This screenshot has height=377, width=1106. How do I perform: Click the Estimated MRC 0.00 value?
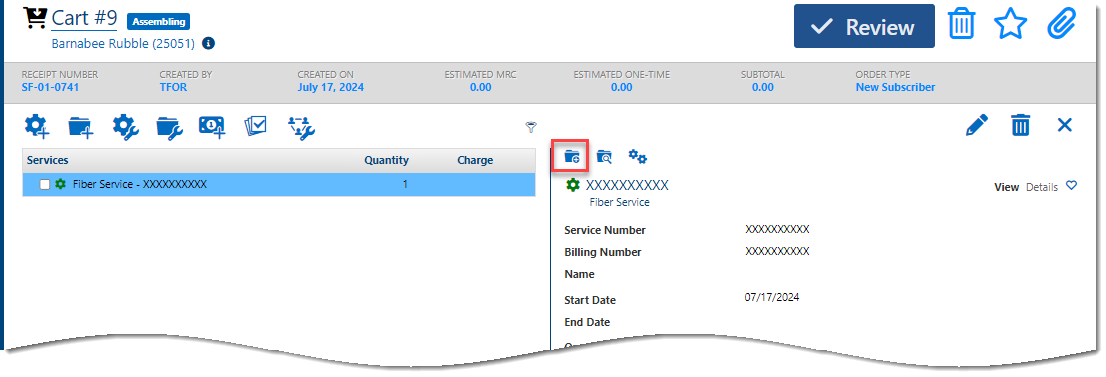(480, 88)
